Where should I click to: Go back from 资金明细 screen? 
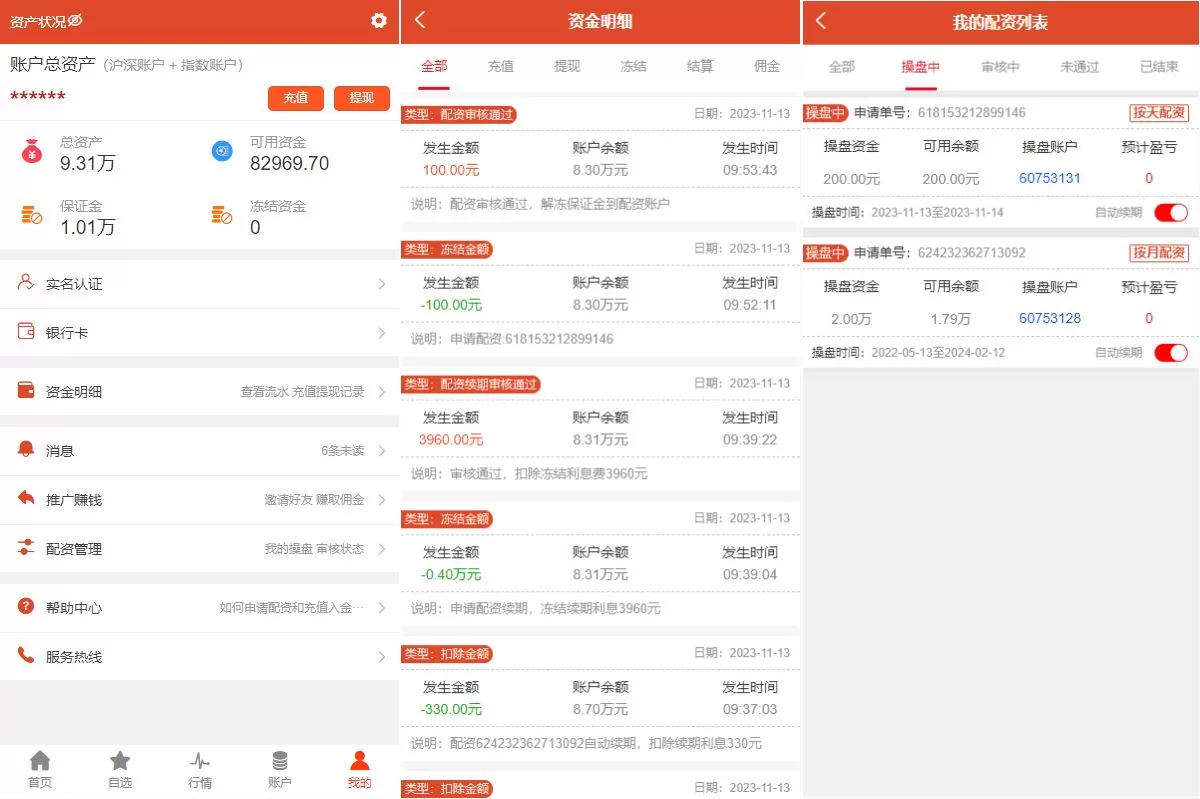[420, 20]
